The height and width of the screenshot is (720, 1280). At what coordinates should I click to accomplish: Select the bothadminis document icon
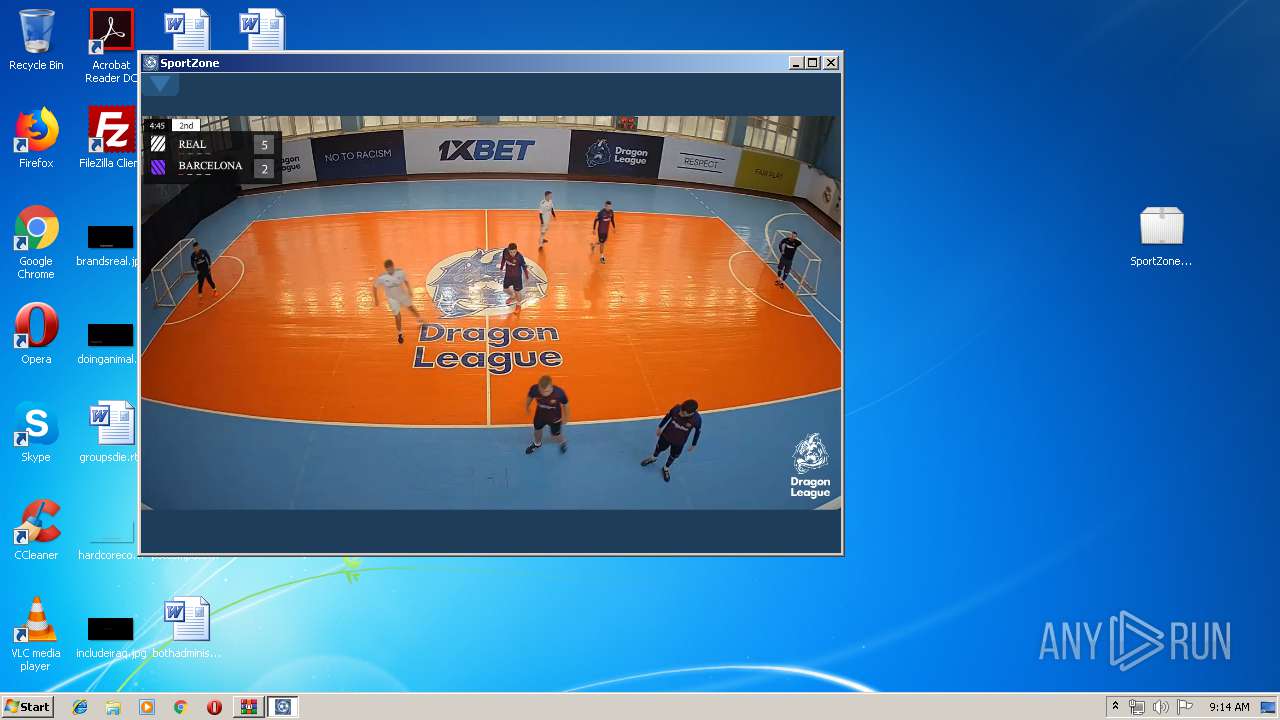(187, 628)
